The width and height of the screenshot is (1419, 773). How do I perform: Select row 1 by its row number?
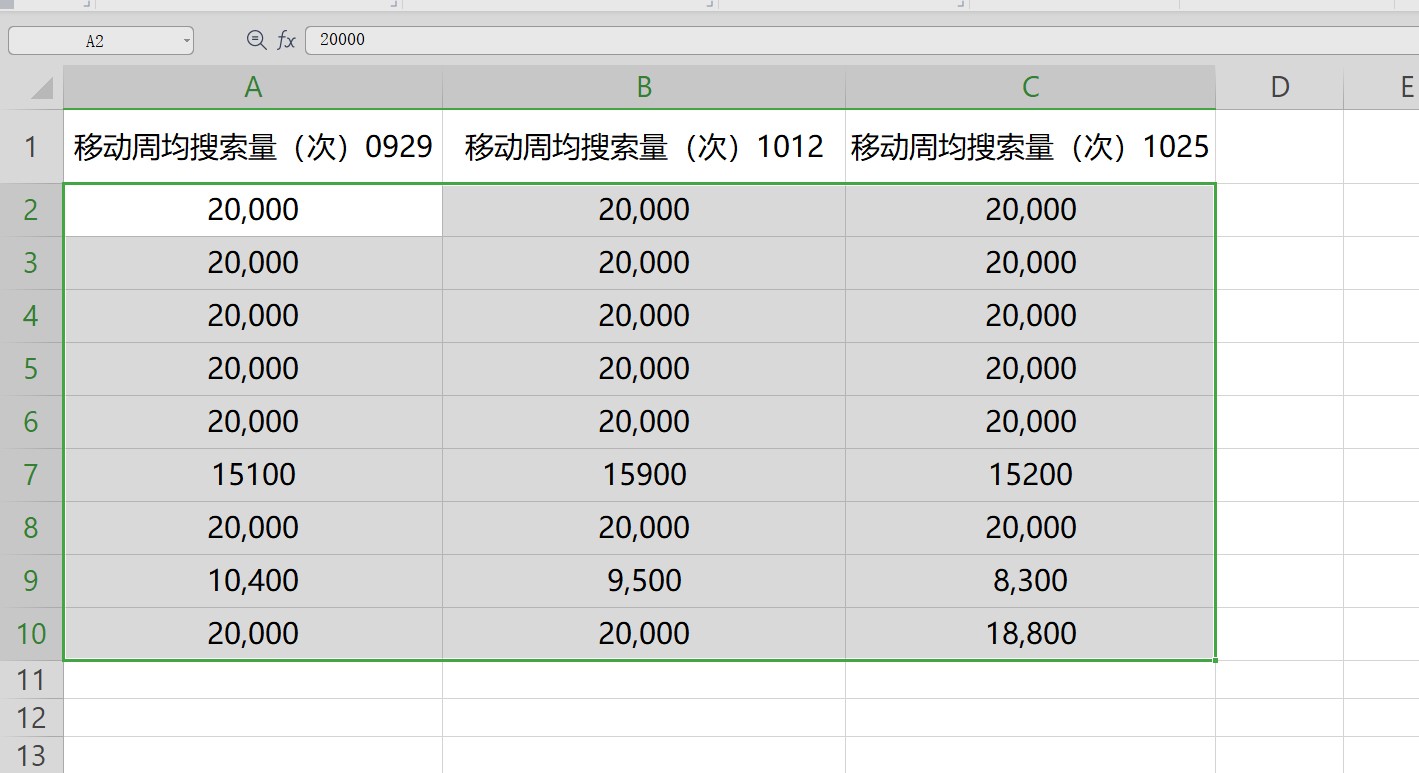point(31,147)
